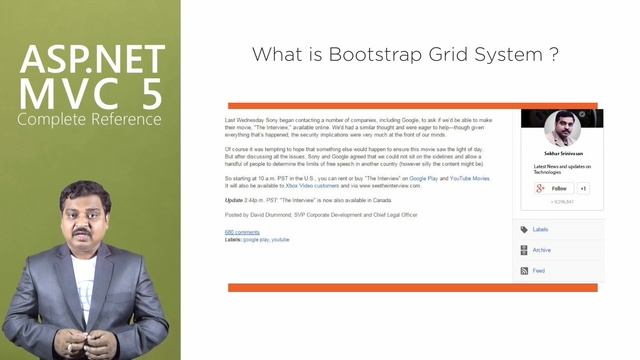The image size is (640, 360).
Task: Click the Google+ logo on Follow button
Action: coord(540,188)
